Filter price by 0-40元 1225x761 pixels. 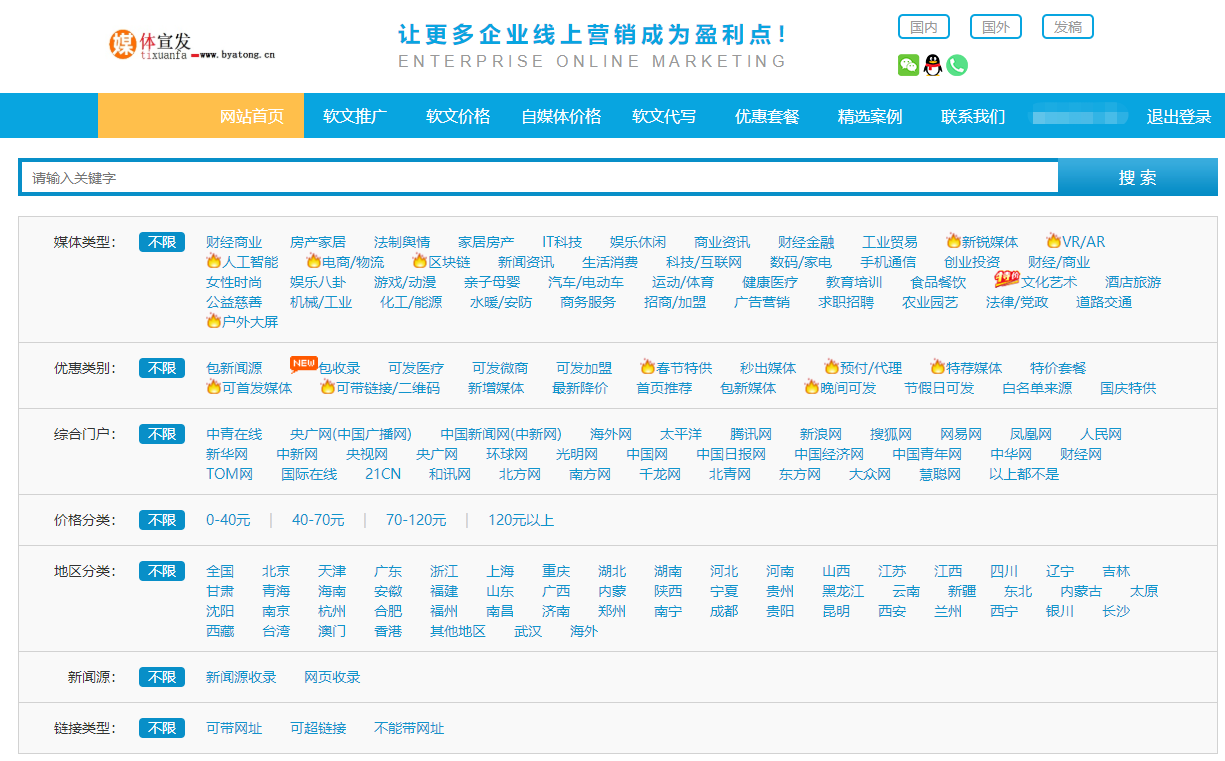pos(228,520)
